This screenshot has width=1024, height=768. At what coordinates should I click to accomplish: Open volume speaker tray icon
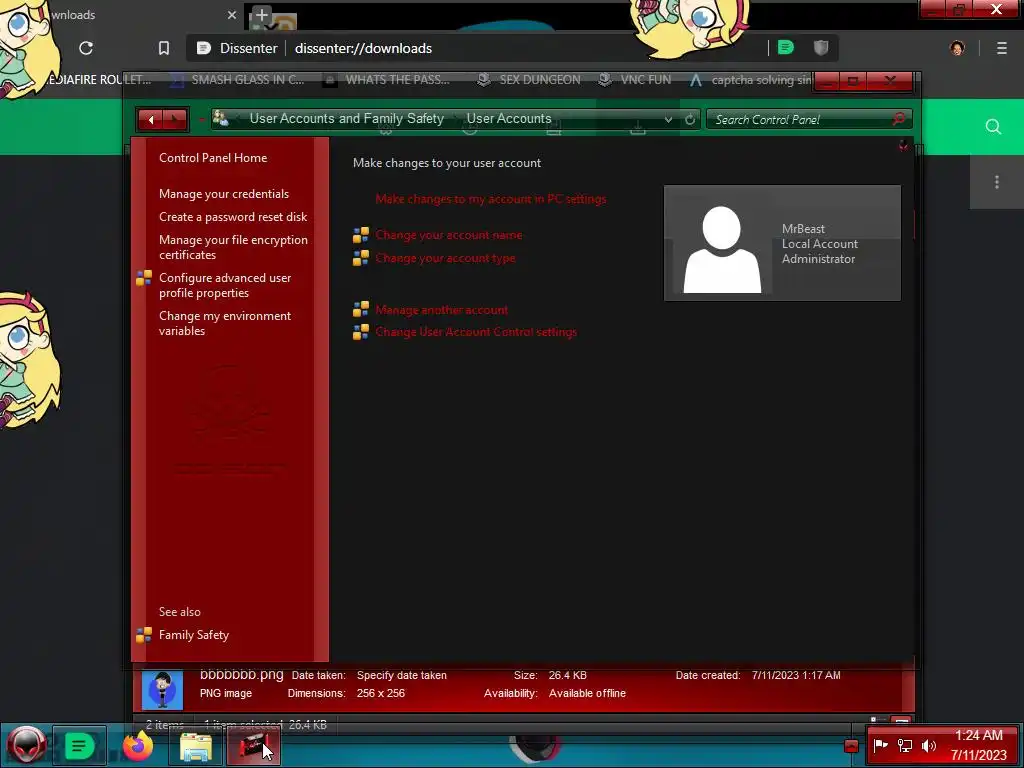point(929,745)
